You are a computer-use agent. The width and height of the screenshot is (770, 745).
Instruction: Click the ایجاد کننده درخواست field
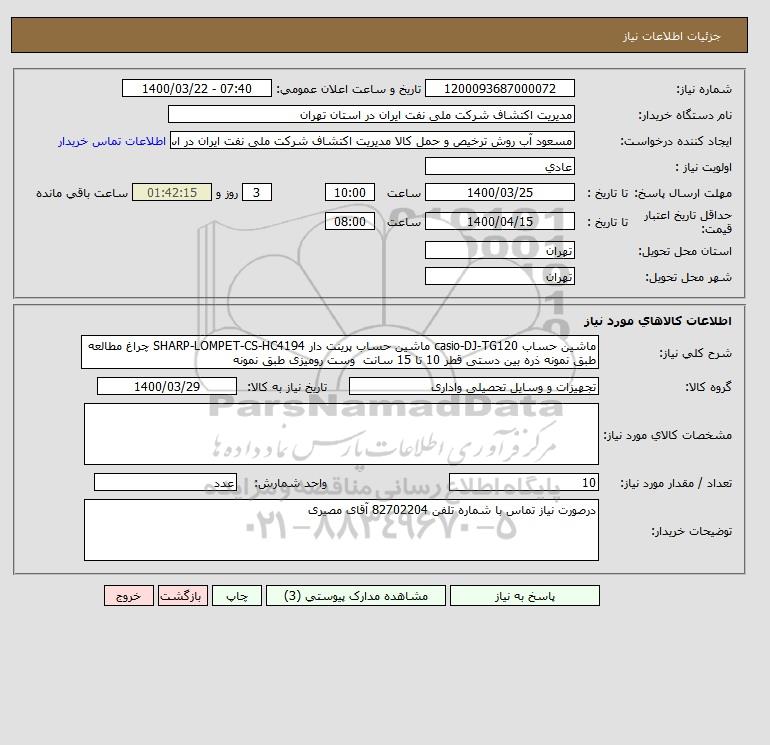click(x=372, y=141)
